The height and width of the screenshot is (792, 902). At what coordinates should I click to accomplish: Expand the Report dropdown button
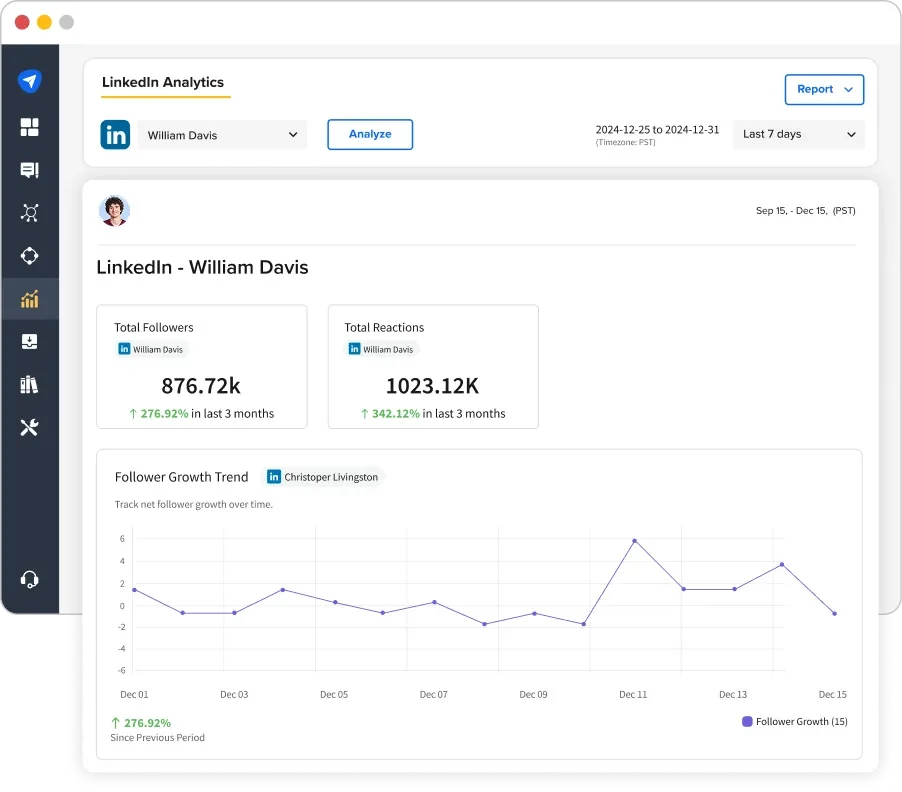click(824, 89)
